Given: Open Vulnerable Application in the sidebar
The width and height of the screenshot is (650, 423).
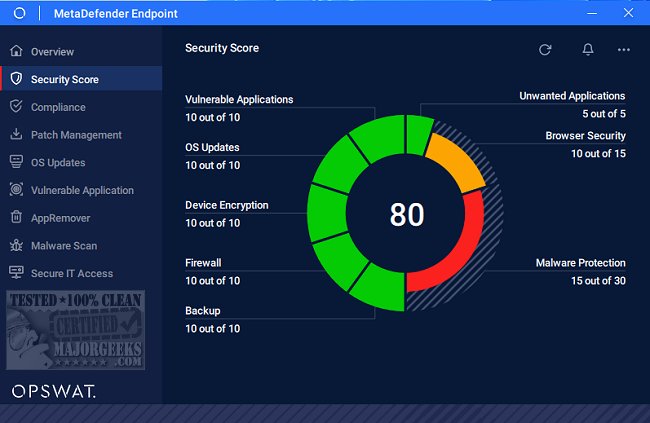Looking at the screenshot, I should click(x=81, y=190).
